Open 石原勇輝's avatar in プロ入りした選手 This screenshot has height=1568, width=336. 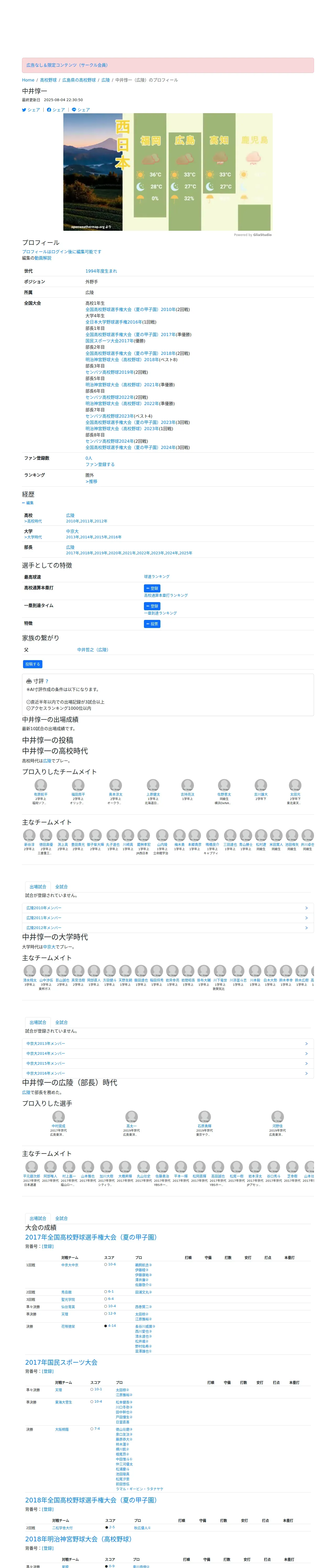204,1116
